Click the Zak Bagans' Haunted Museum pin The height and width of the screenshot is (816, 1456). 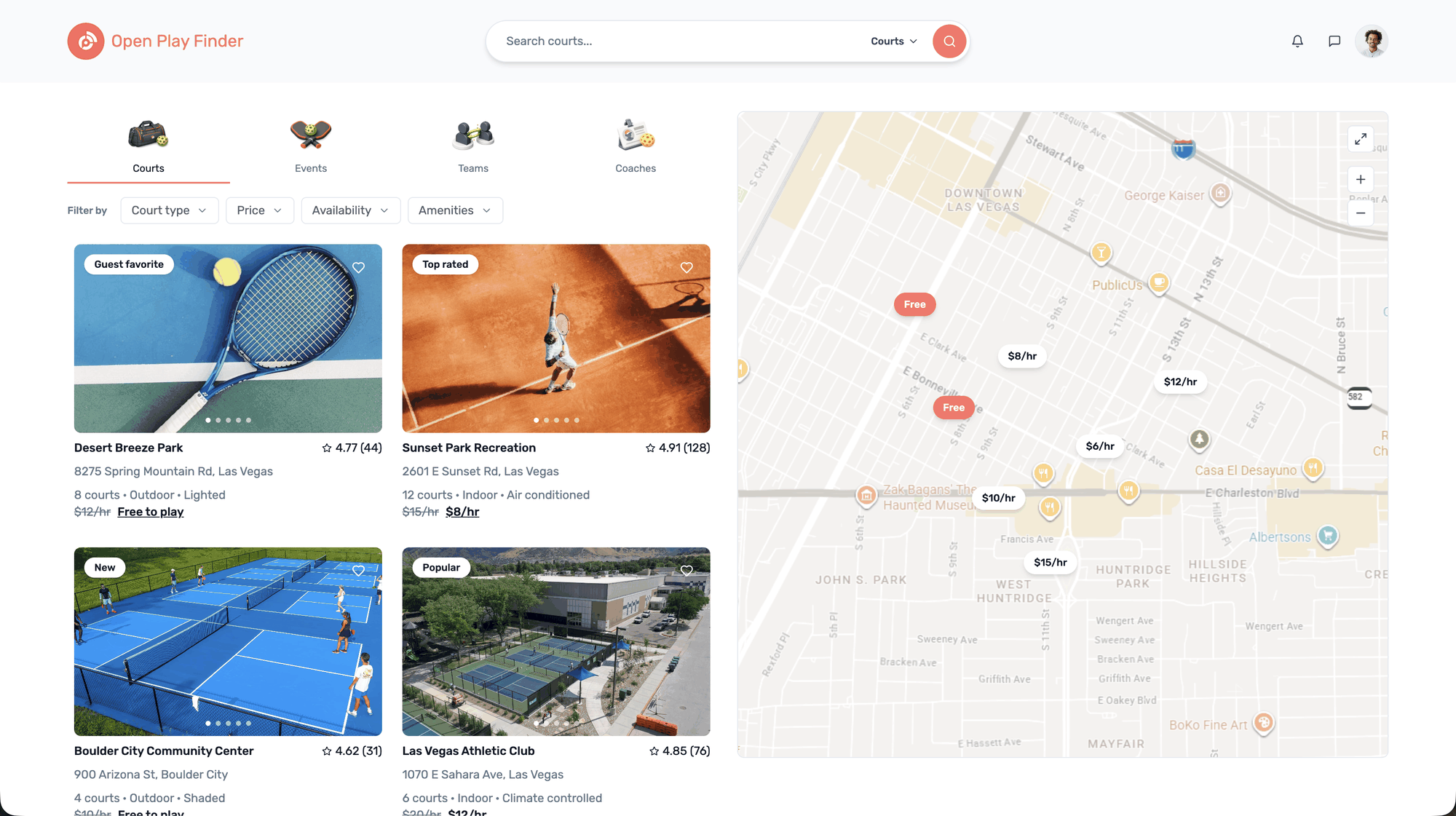click(866, 496)
